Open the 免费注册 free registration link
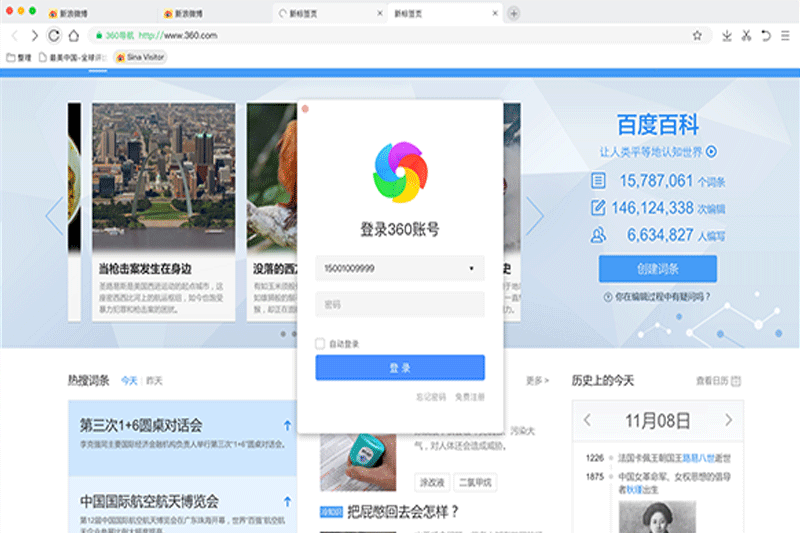This screenshot has width=800, height=533. point(469,397)
